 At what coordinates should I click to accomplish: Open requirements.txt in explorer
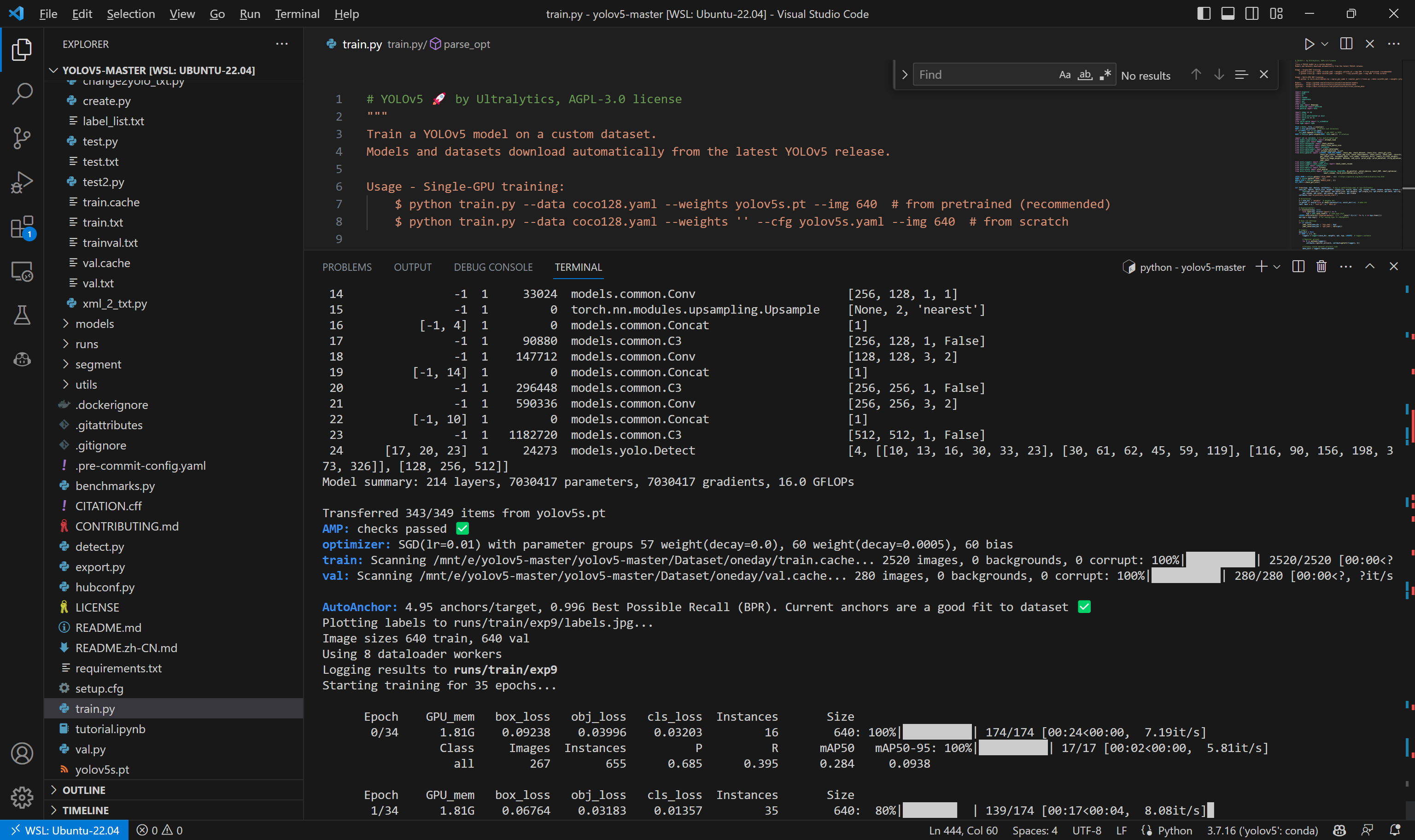tap(173, 669)
